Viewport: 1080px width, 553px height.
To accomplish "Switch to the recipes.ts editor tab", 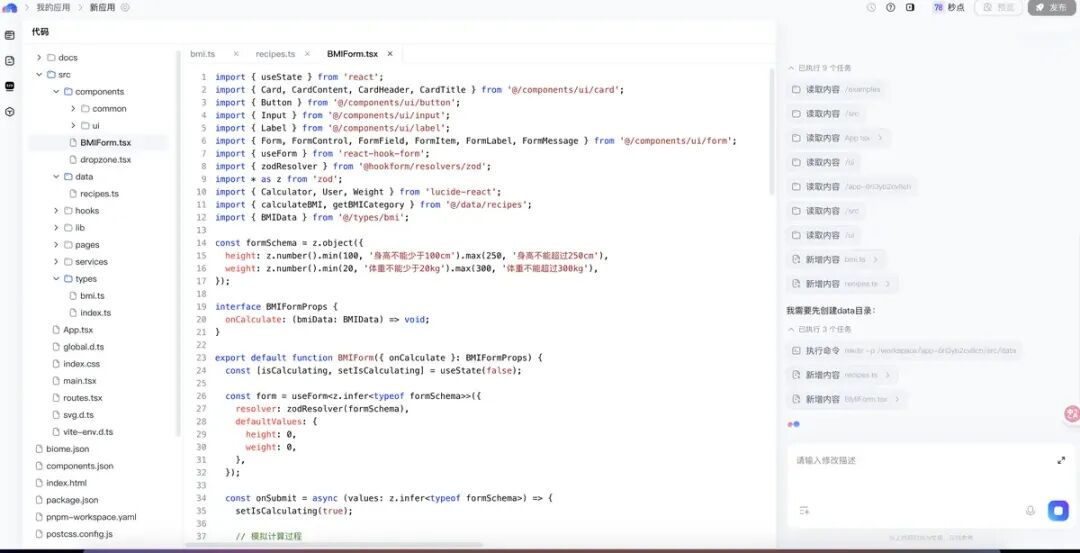I will (276, 54).
